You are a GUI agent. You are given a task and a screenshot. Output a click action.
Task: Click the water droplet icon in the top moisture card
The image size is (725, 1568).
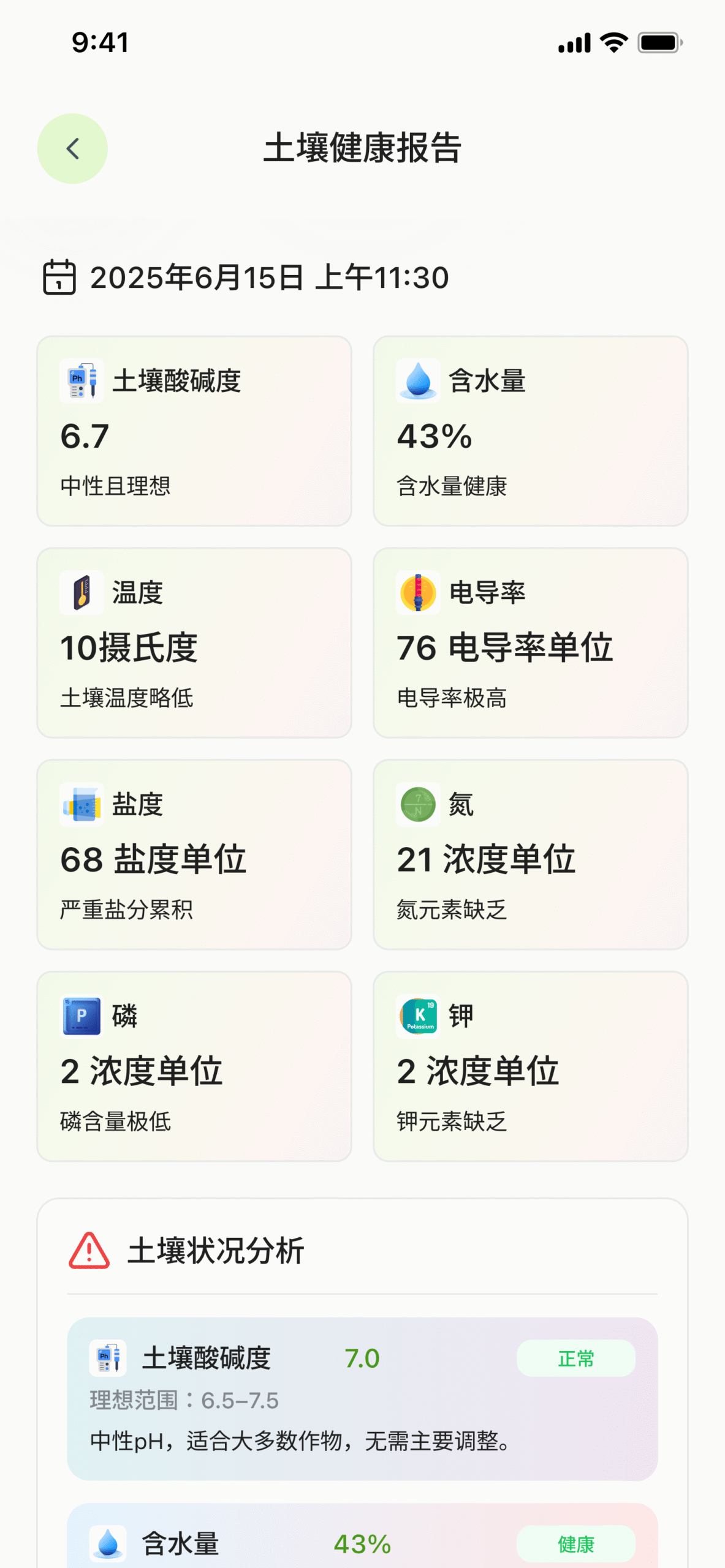(418, 380)
